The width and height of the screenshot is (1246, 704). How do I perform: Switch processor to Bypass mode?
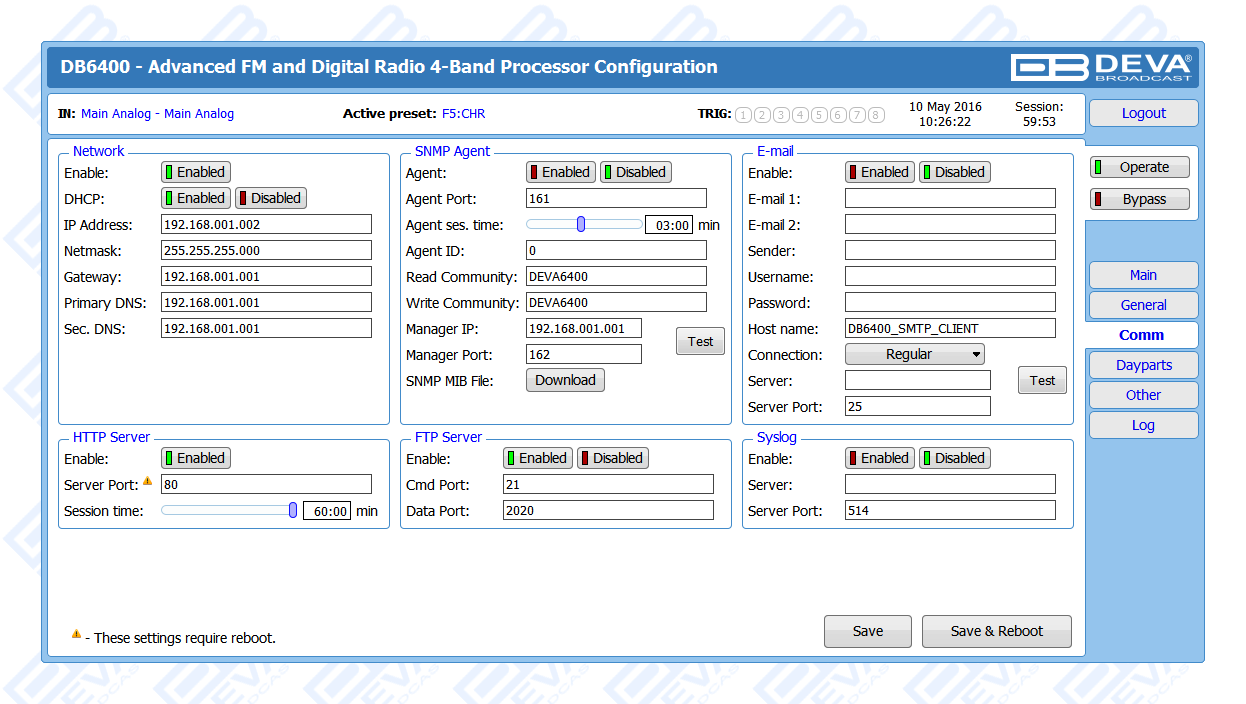click(x=1139, y=199)
